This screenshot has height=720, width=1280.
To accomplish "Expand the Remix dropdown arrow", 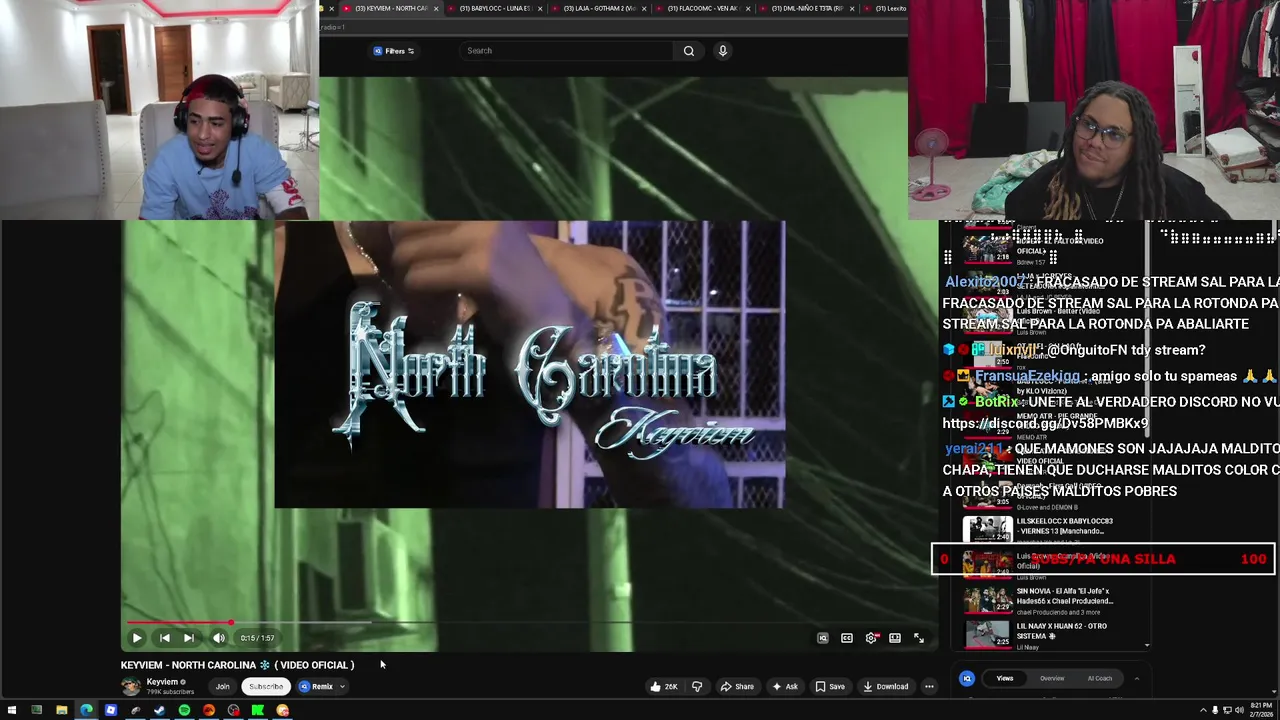I will [x=342, y=687].
